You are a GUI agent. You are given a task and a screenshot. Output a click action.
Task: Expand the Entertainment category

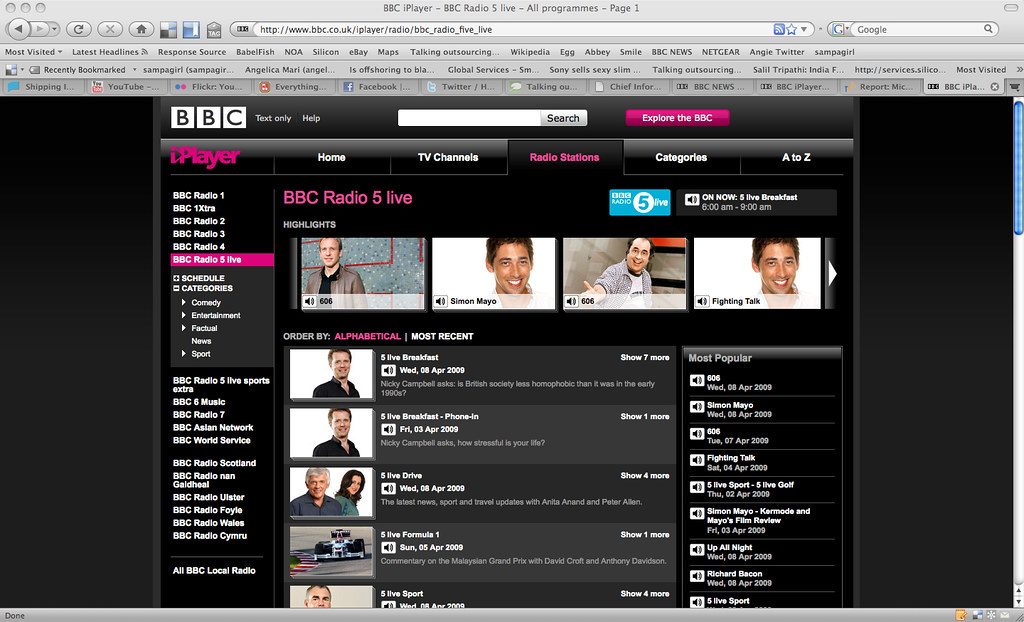pos(184,315)
